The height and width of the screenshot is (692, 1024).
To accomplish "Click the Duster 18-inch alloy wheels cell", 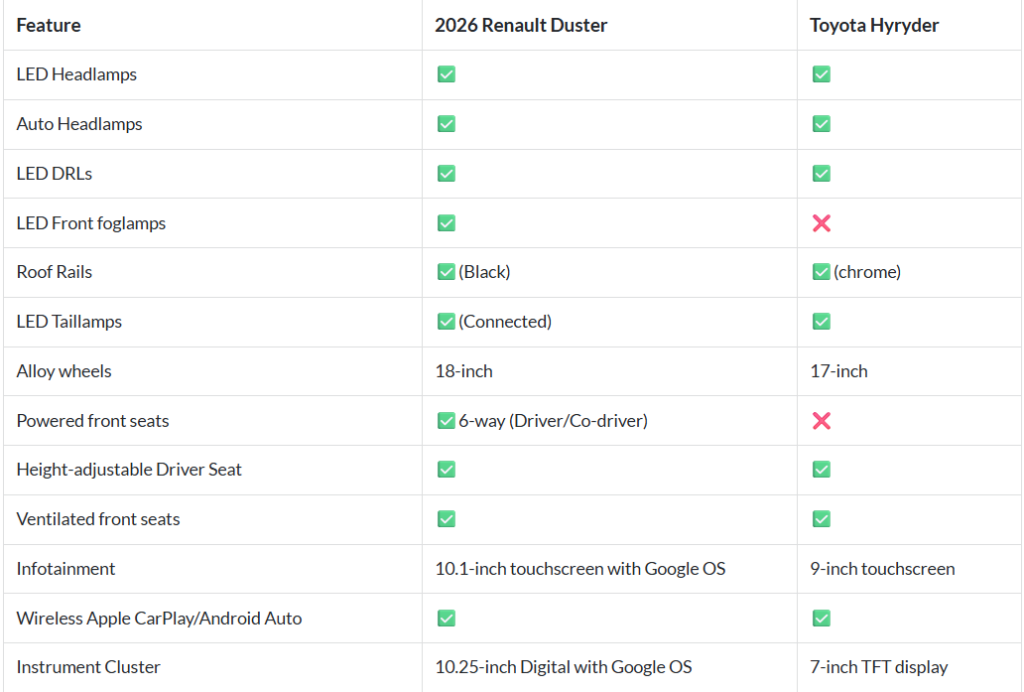I will point(464,371).
